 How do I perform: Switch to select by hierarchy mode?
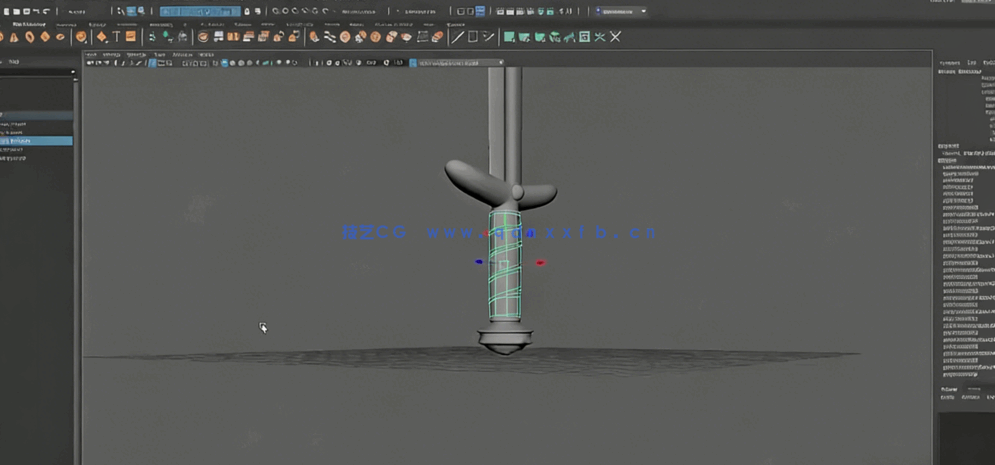coord(120,11)
